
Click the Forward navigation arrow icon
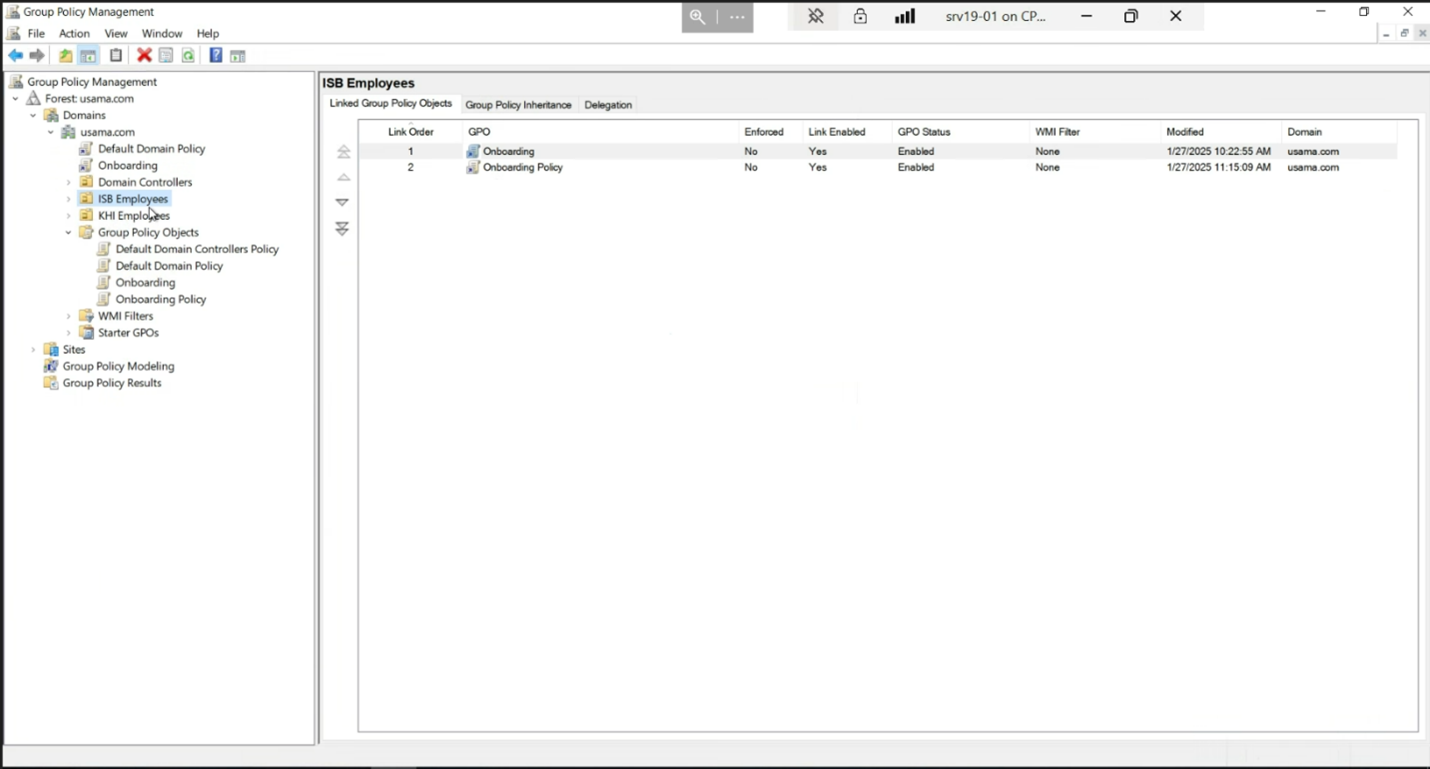[37, 55]
